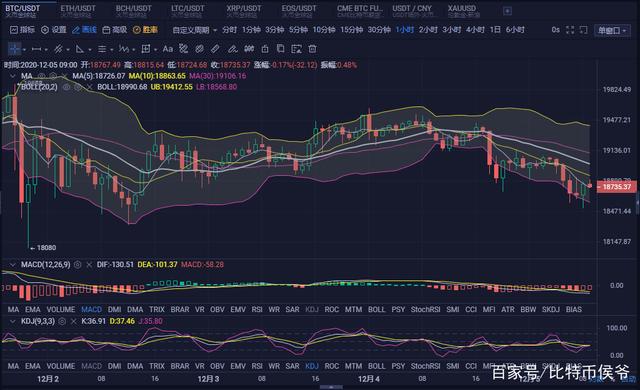Click the brush eraser drawing icon
The image size is (640, 390).
pyautogui.click(x=232, y=49)
